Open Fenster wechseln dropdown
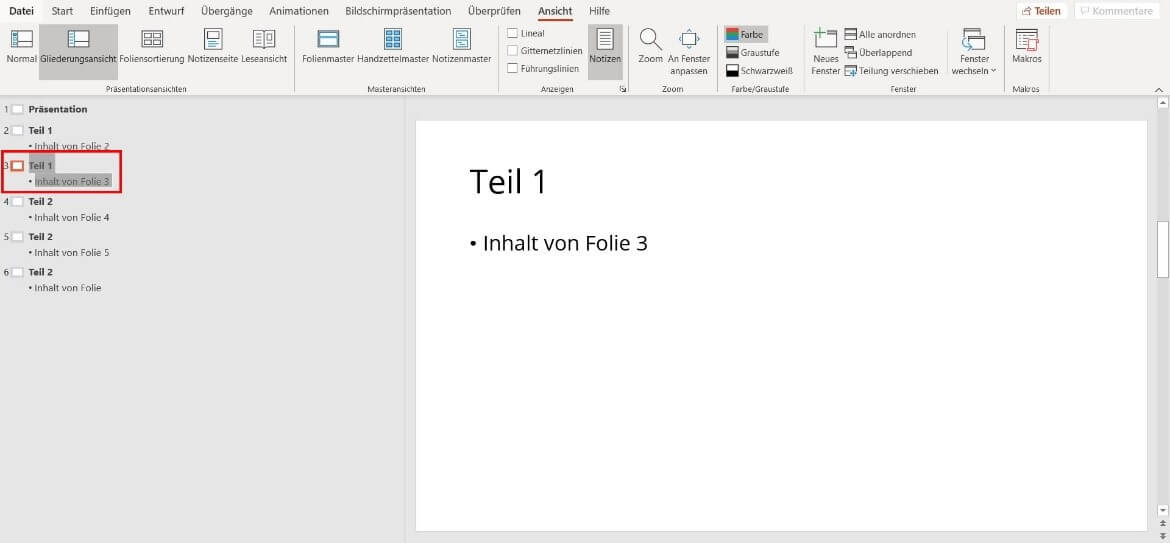Viewport: 1170px width, 543px height. 974,51
